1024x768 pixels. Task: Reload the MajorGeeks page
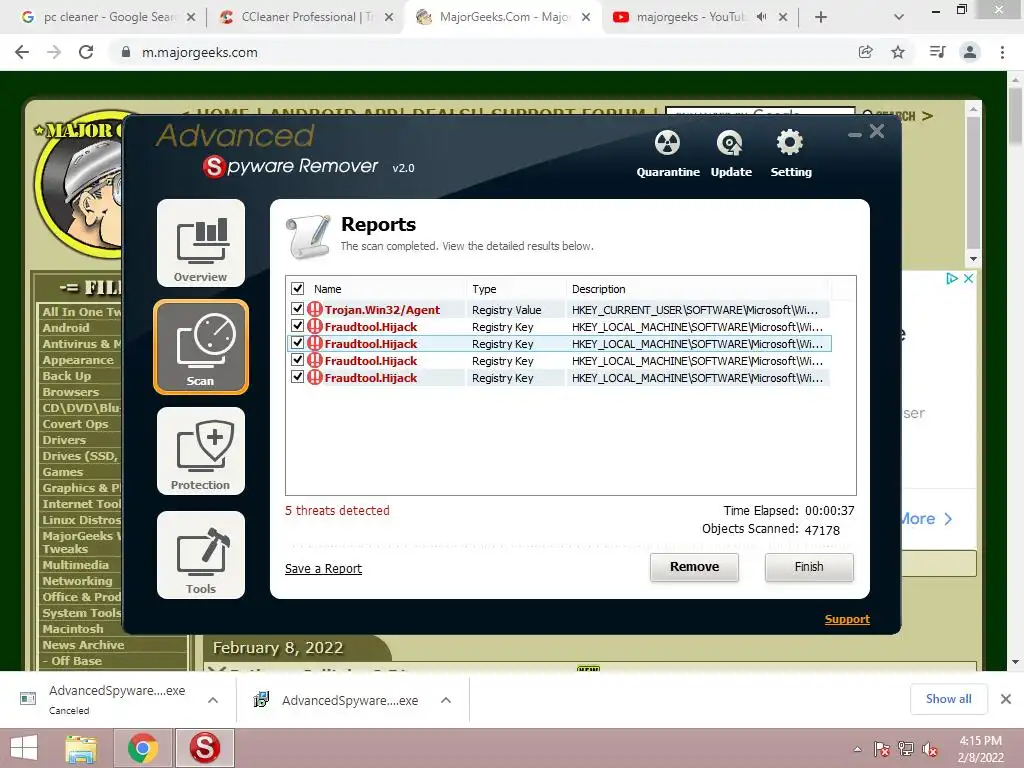coord(86,52)
